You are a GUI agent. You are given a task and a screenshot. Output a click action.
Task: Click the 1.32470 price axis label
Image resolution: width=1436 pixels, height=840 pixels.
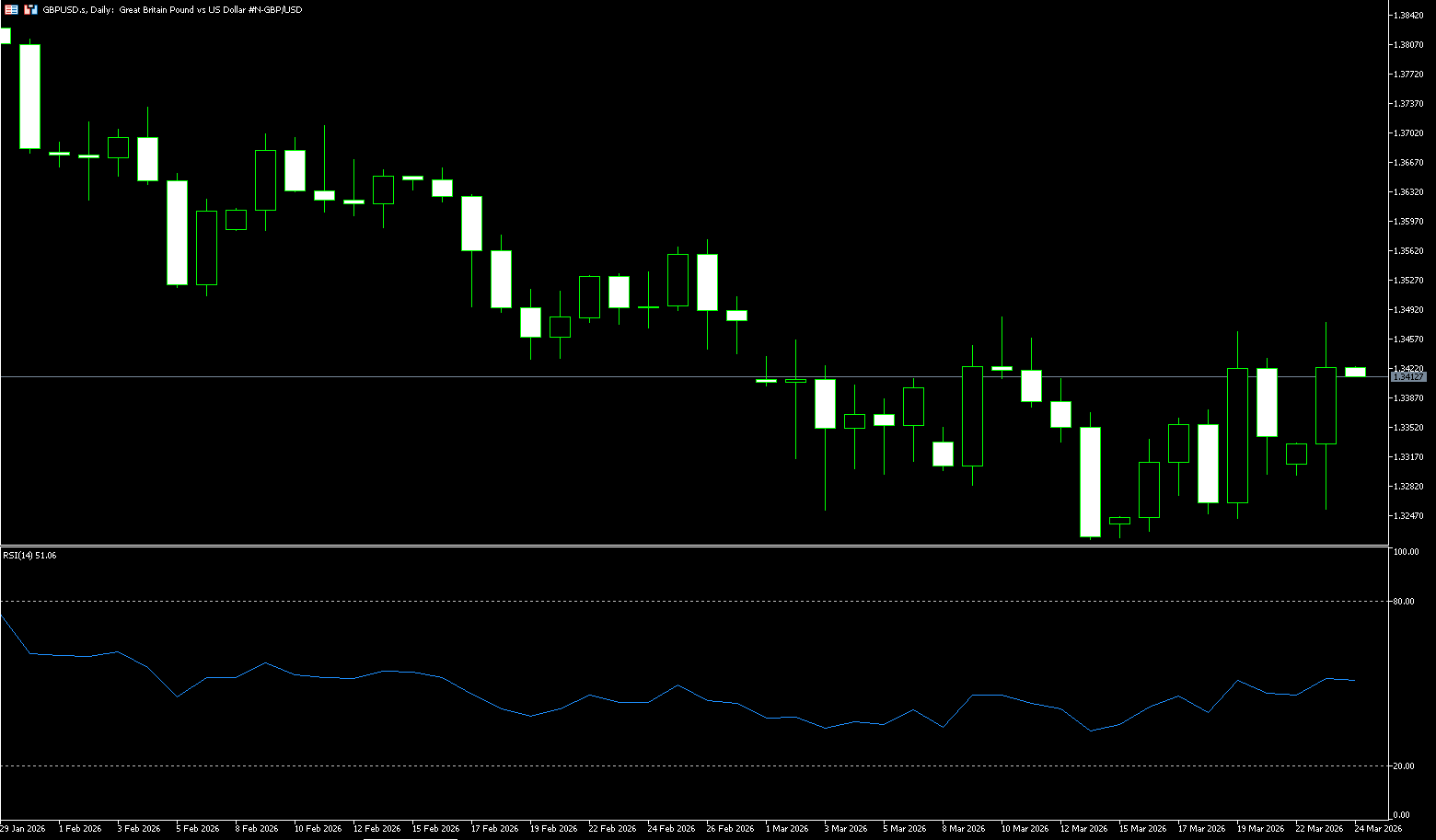(x=1409, y=516)
